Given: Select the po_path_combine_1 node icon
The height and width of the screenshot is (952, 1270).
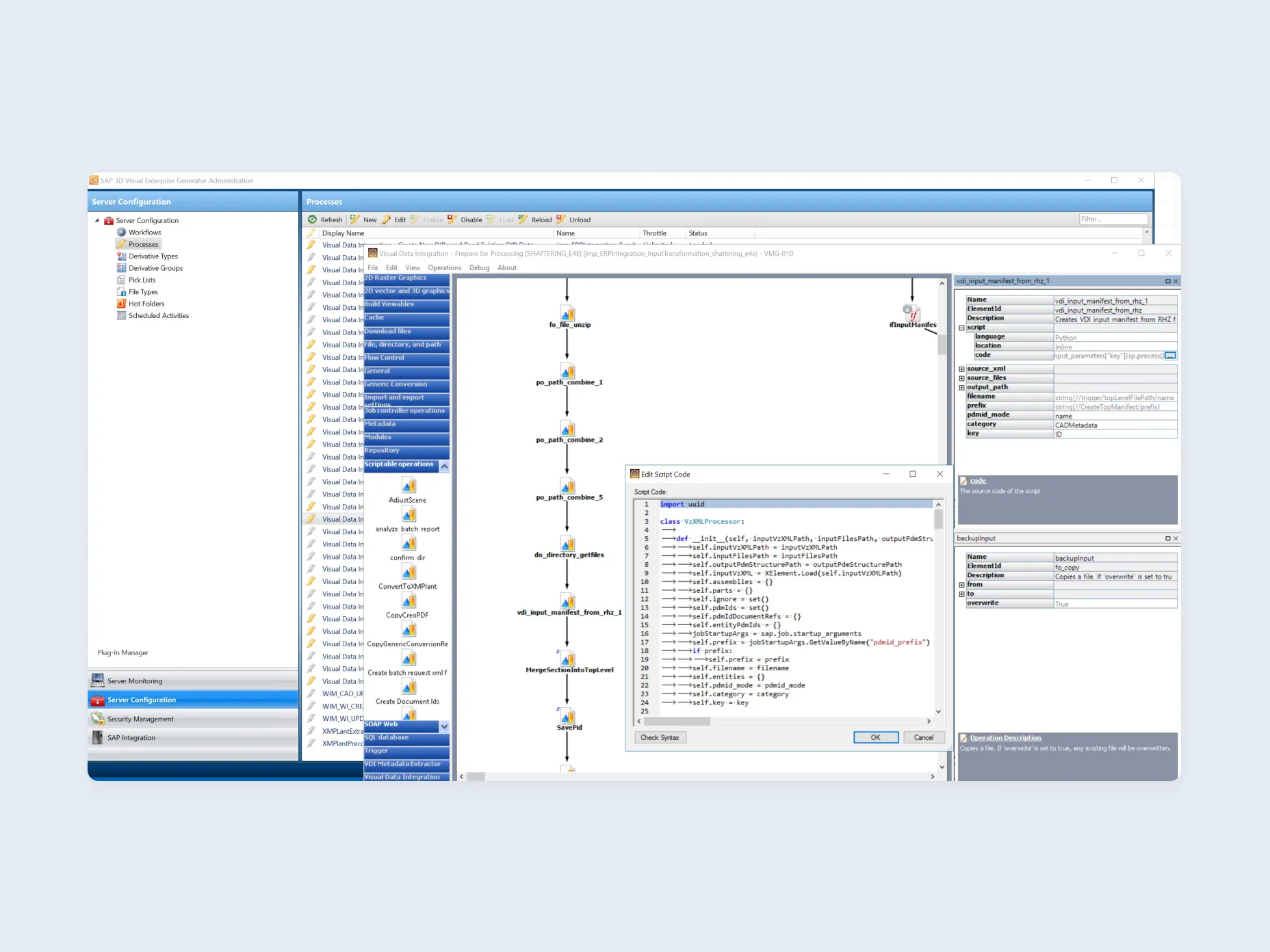Looking at the screenshot, I should 568,371.
